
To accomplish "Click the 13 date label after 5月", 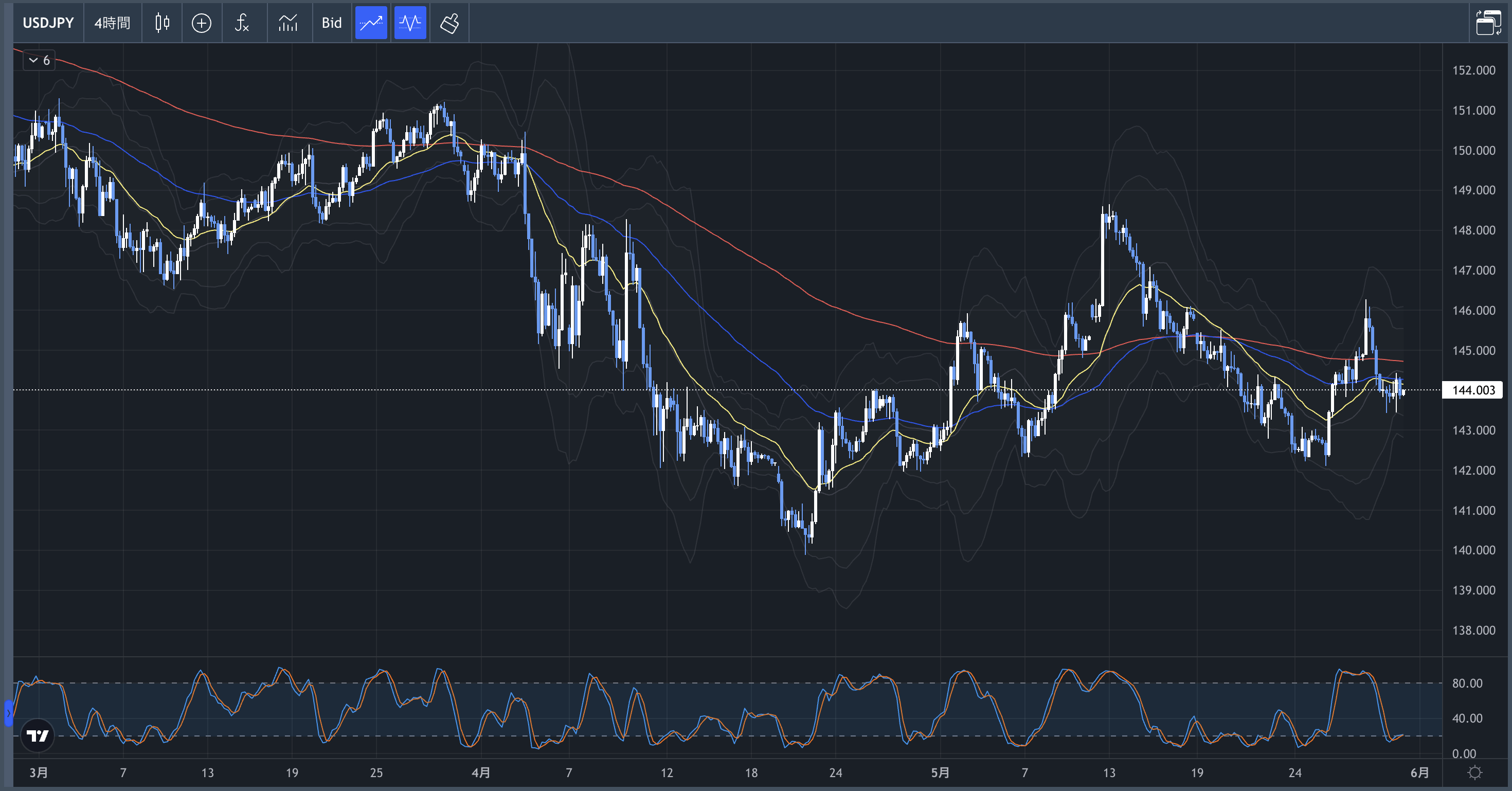I will [1109, 772].
